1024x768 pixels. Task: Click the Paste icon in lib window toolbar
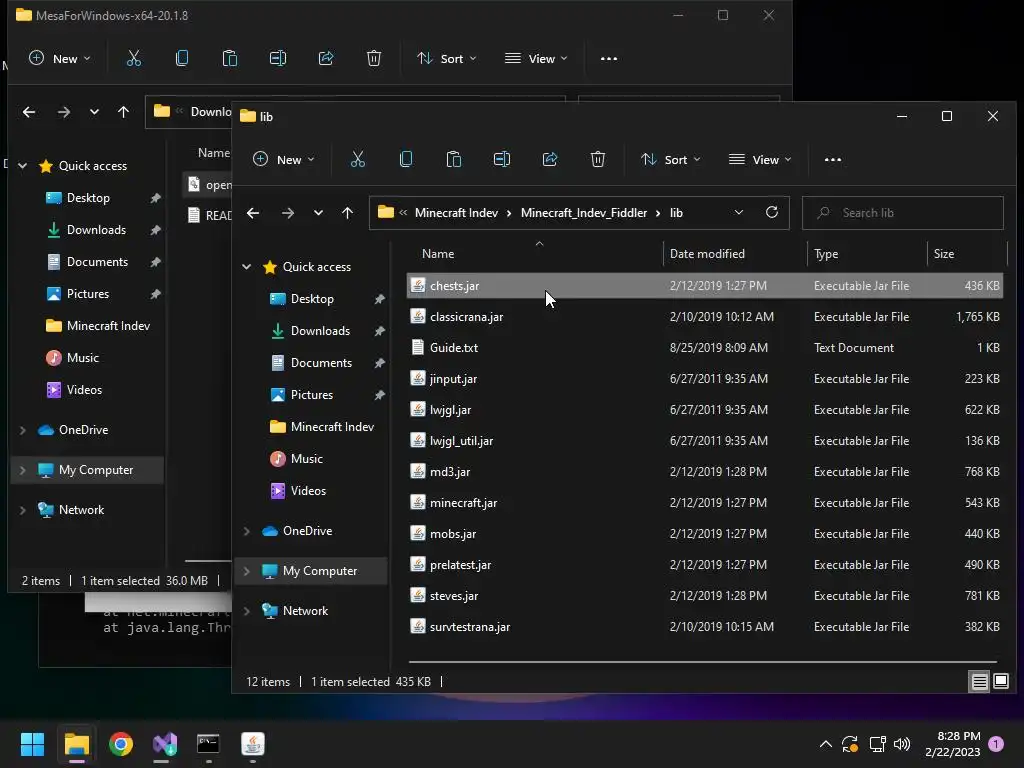click(454, 160)
